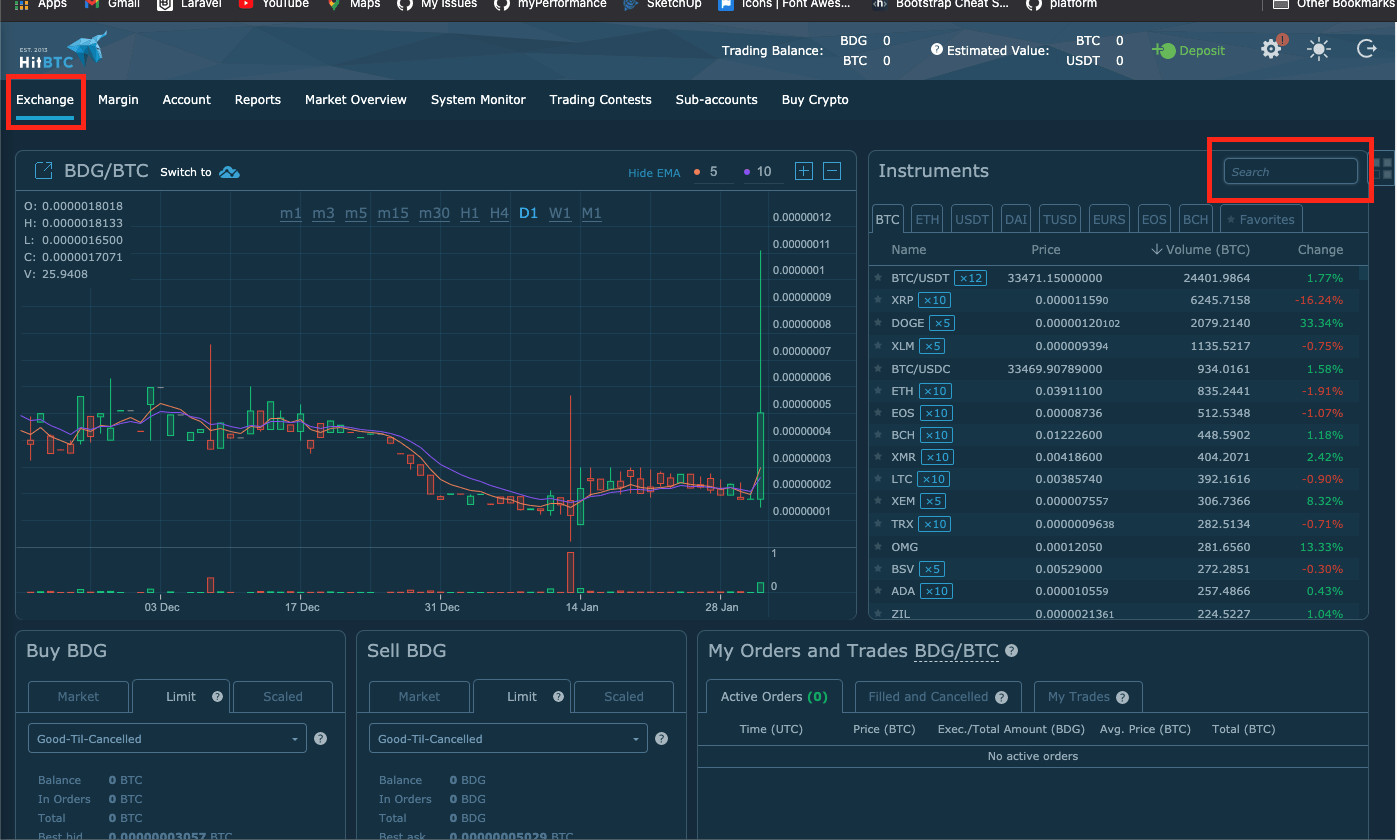Zoom in chart with plus icon
Viewport: 1397px width, 840px height.
pyautogui.click(x=803, y=171)
